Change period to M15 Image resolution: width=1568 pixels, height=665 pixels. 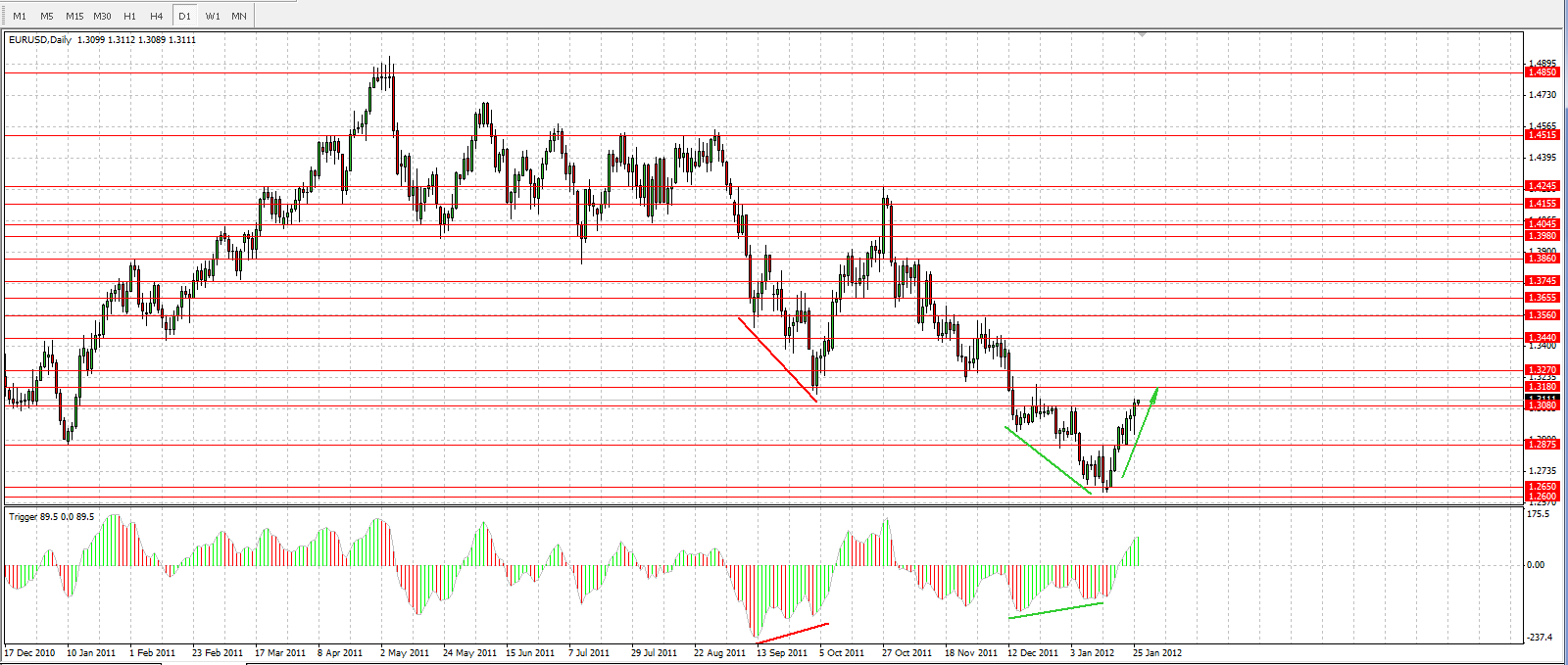(x=74, y=16)
